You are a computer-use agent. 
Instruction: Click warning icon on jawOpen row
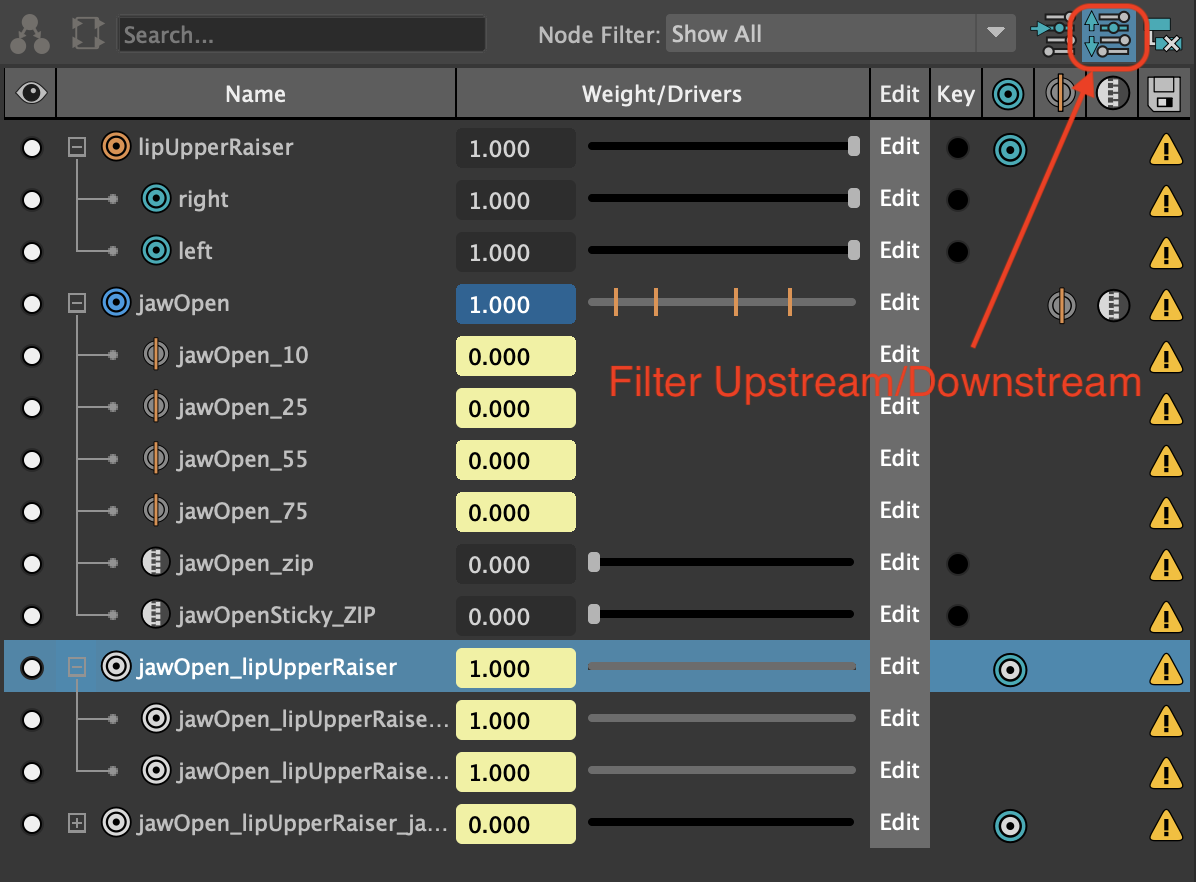pos(1165,305)
